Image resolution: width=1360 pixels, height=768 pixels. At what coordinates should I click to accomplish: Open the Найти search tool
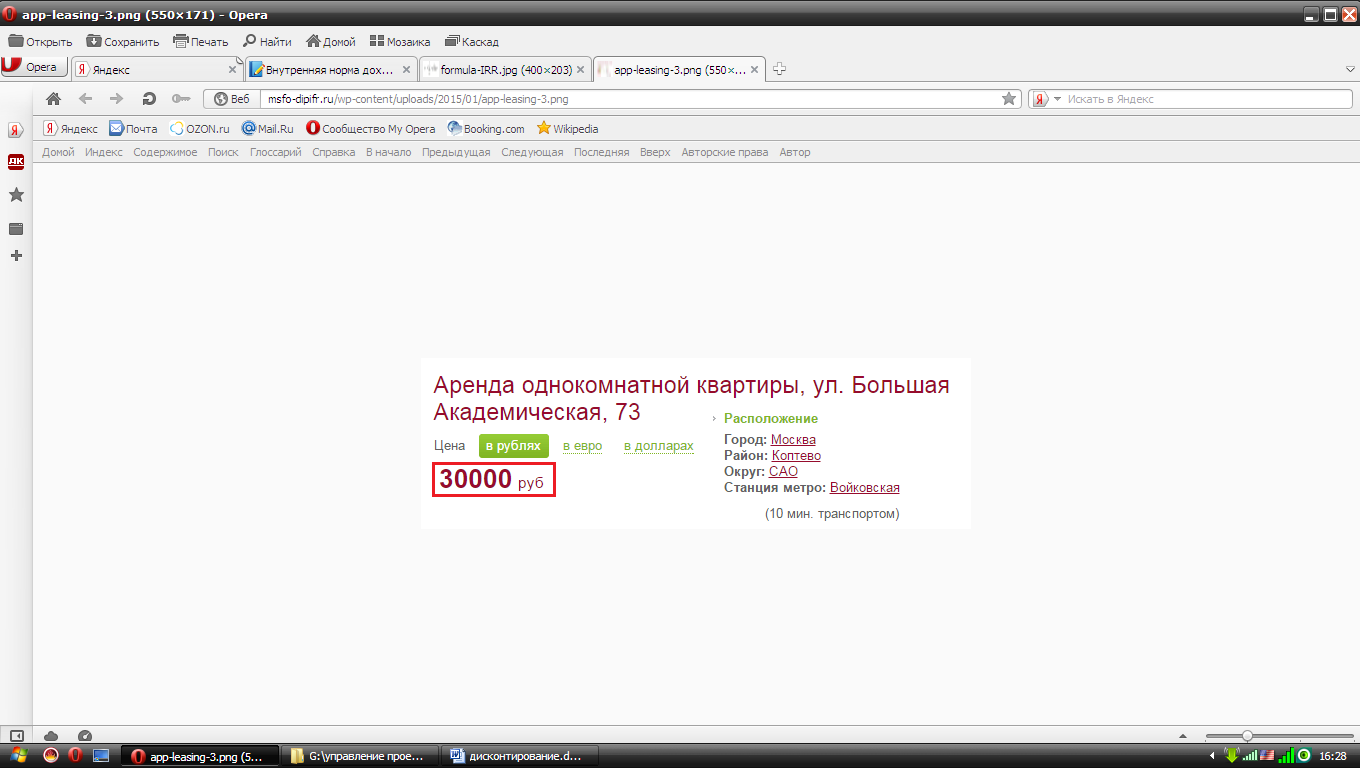267,42
